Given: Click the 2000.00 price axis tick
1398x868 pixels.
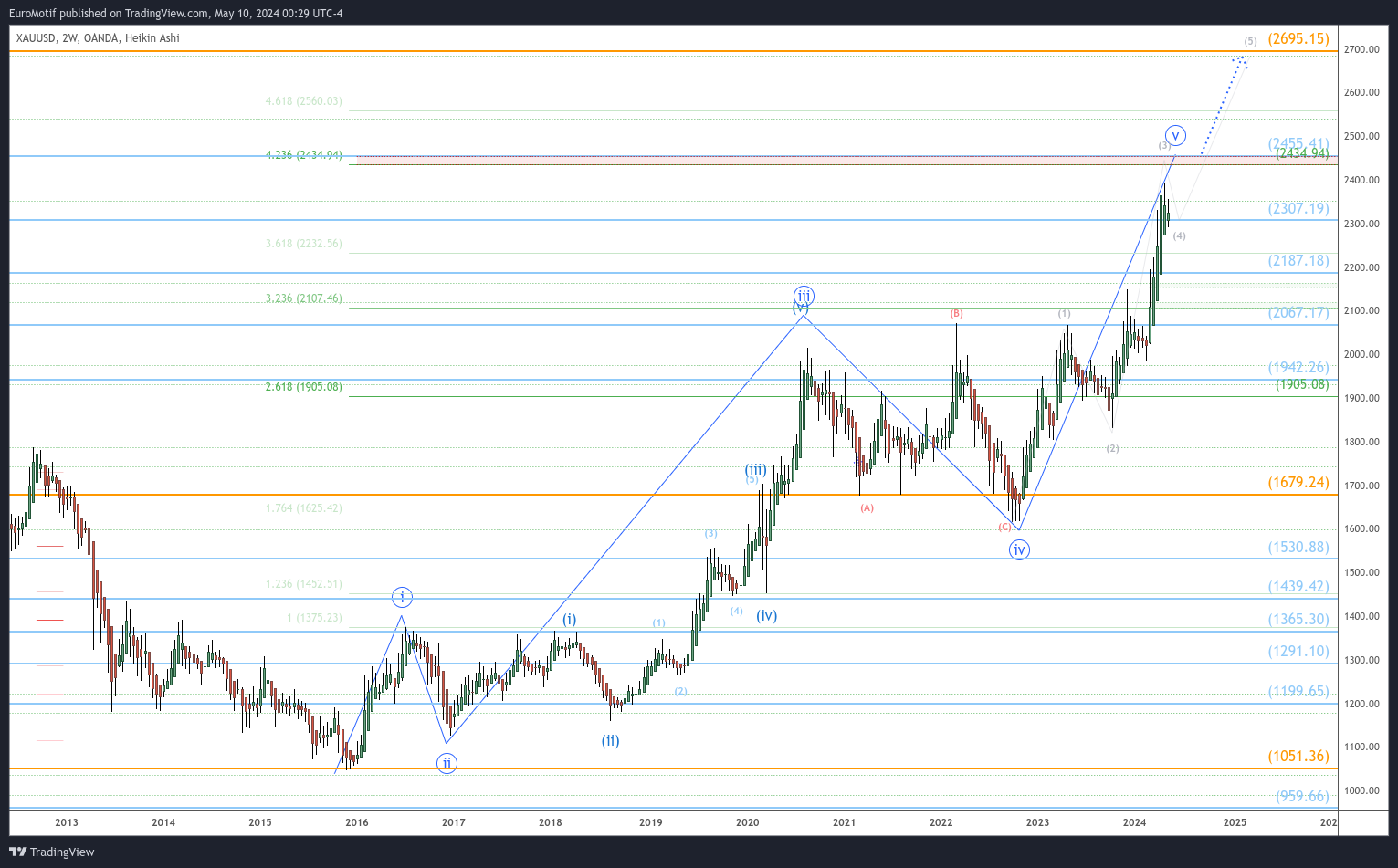Looking at the screenshot, I should 1361,355.
